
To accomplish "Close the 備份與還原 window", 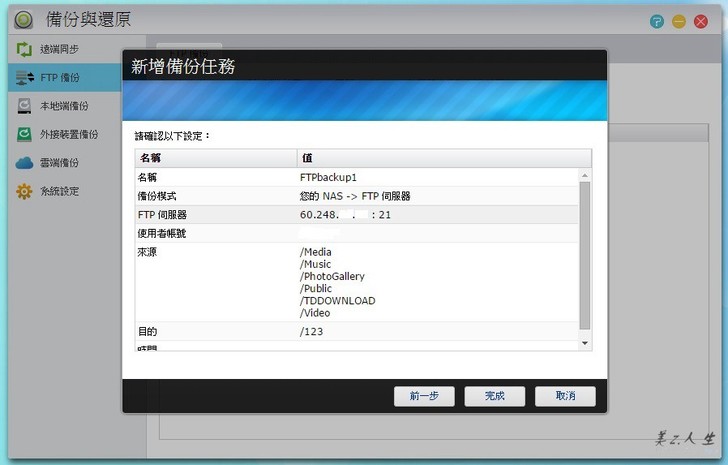I will tap(701, 21).
